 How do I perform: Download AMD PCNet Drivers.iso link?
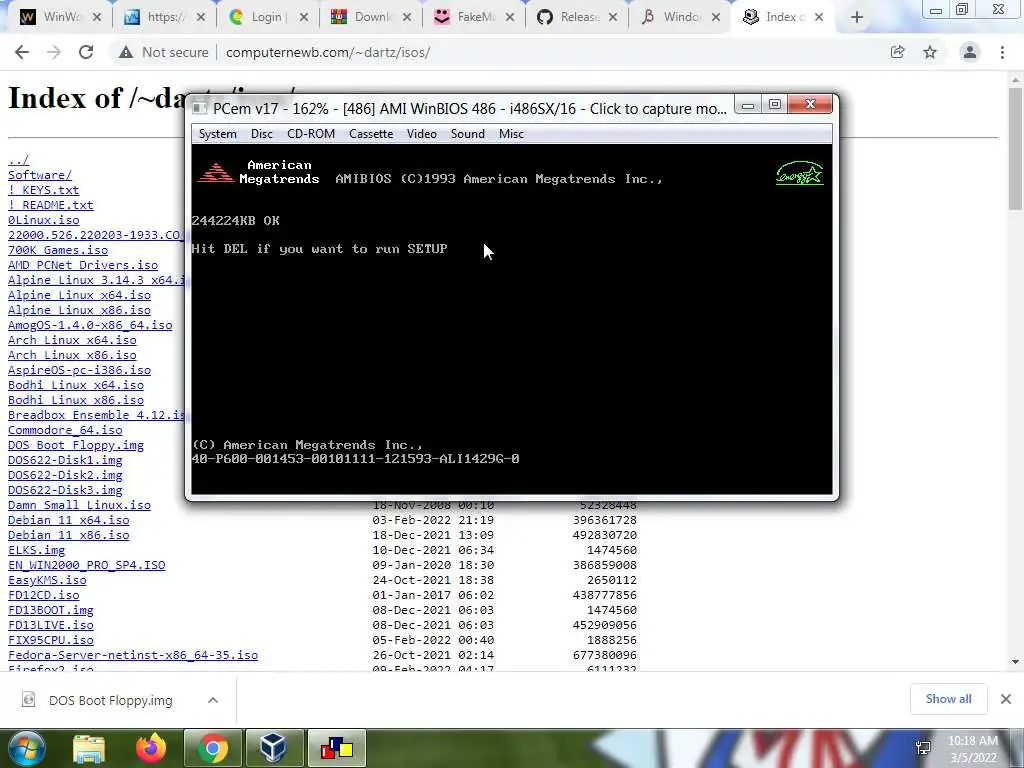(x=83, y=265)
